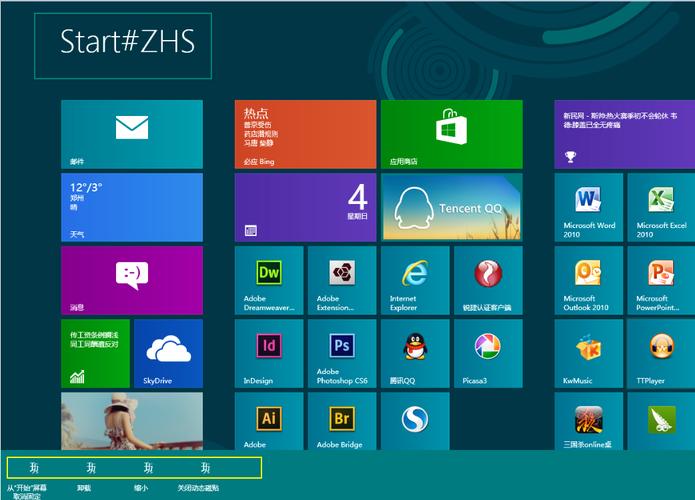Launch Adobe Extension Manager

(342, 281)
